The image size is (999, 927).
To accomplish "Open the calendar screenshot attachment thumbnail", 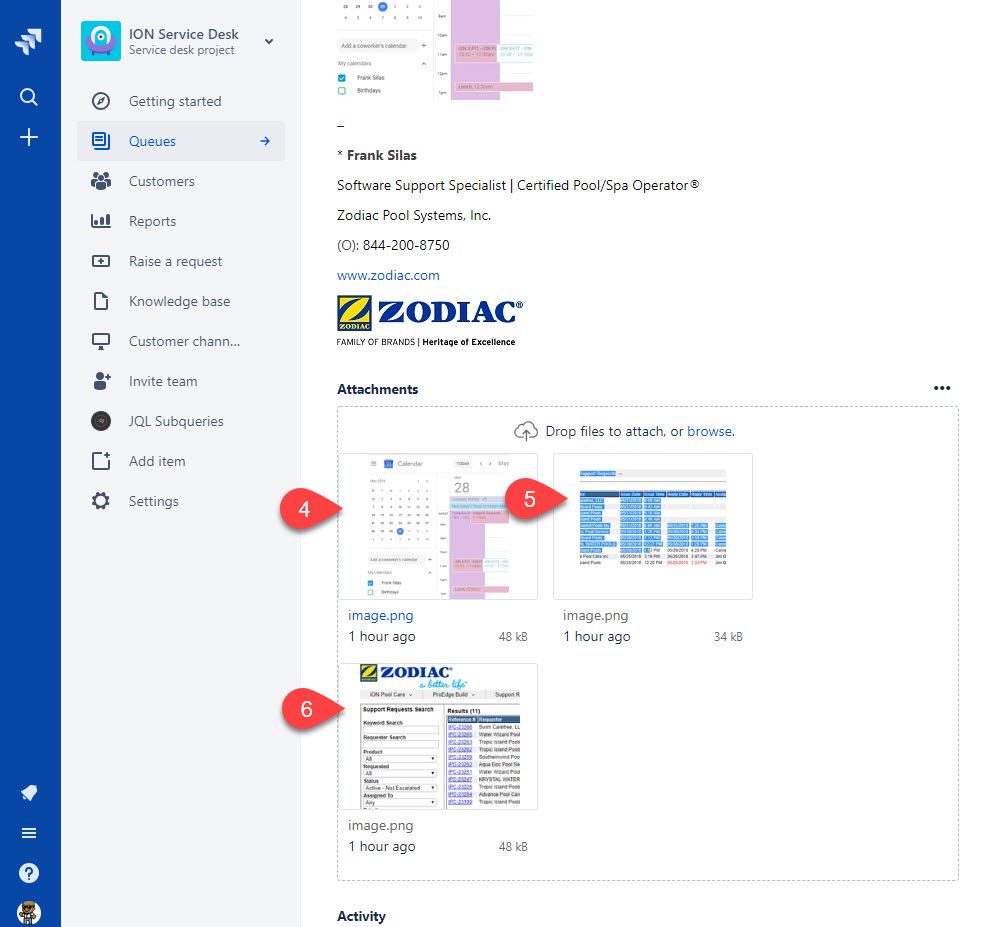I will (438, 527).
